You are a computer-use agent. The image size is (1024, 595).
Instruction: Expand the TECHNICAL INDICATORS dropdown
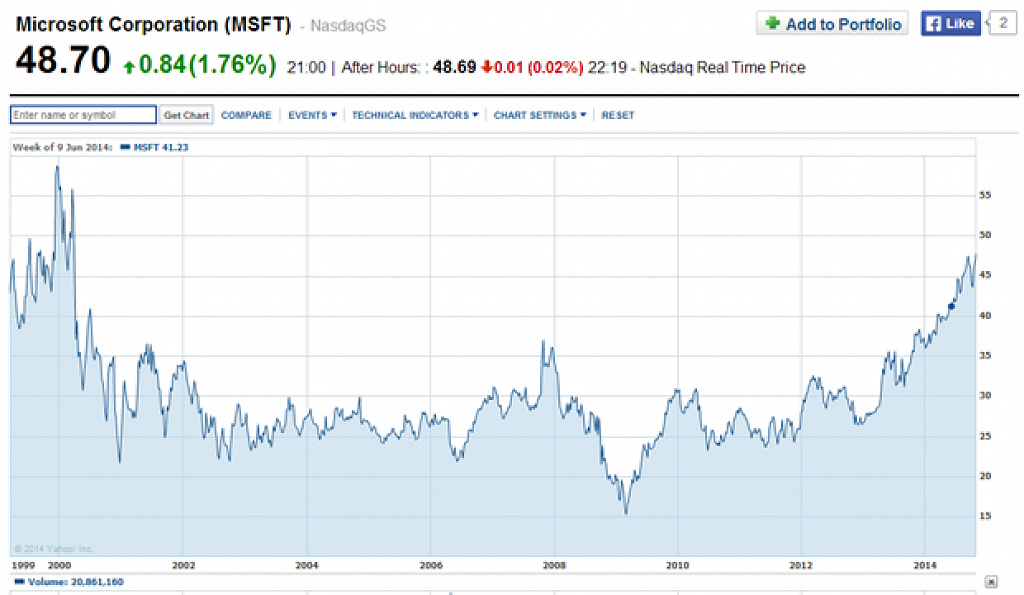pos(415,115)
